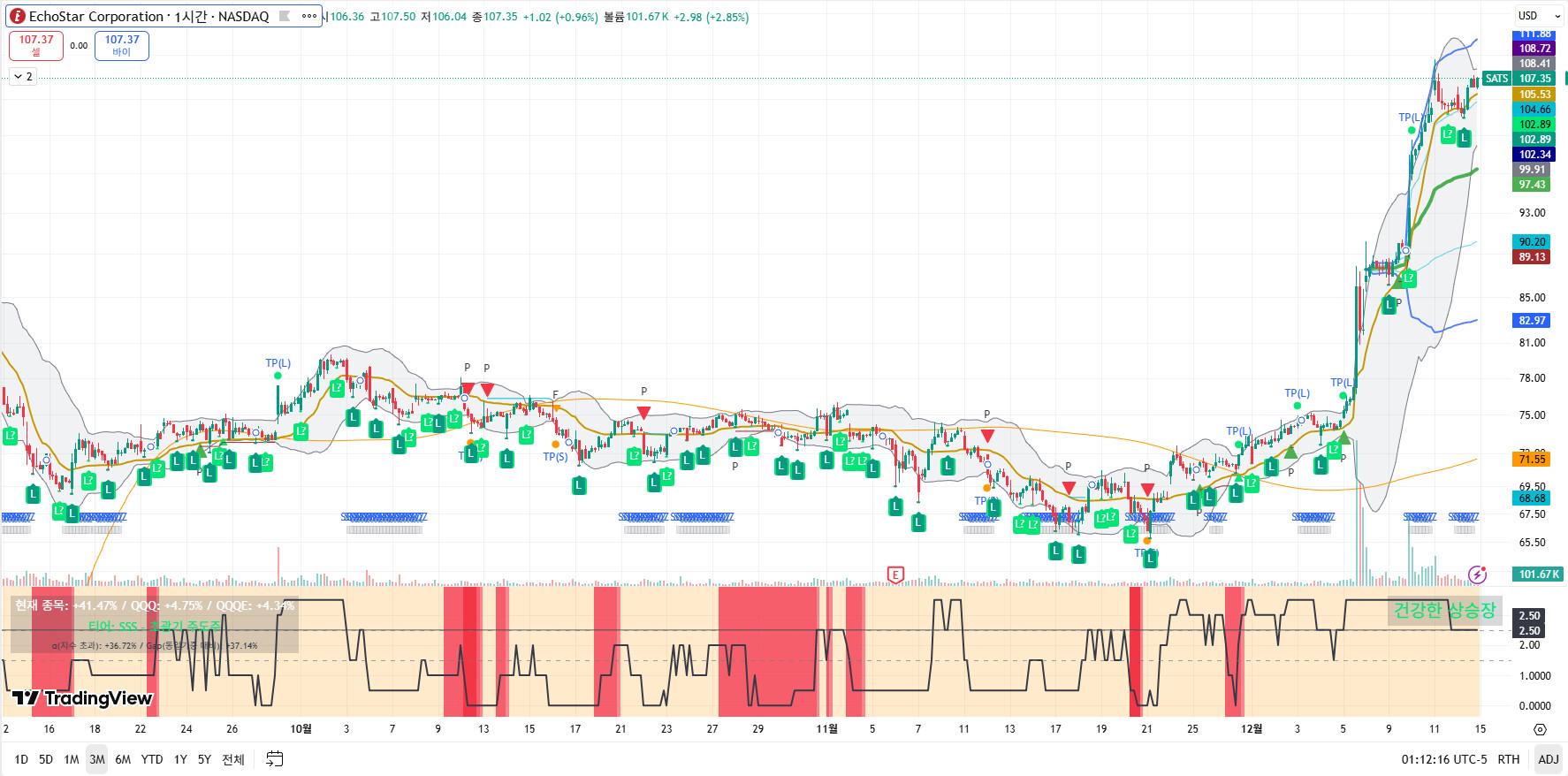This screenshot has width=1568, height=776.
Task: Click the change +1.02 (+0.96%) in legend
Action: coord(560,17)
